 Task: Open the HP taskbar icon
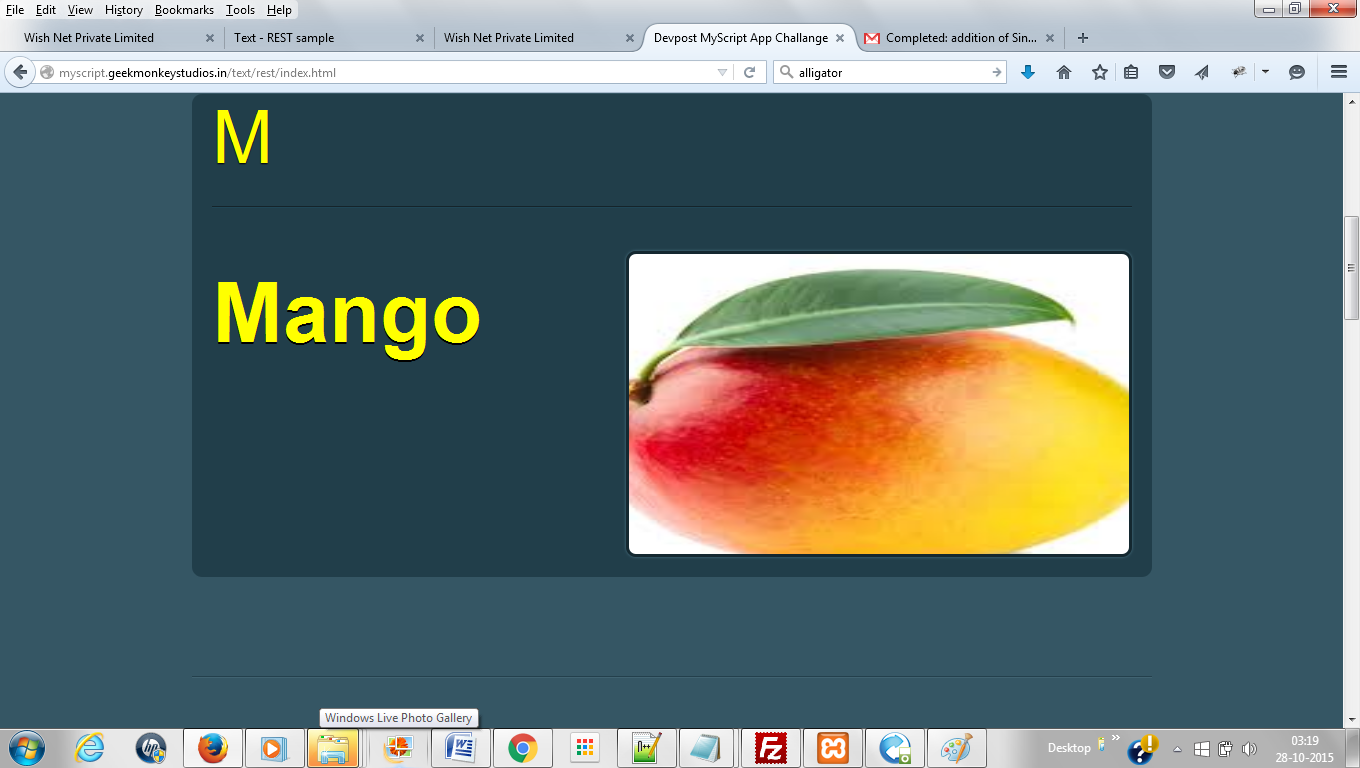(x=151, y=748)
